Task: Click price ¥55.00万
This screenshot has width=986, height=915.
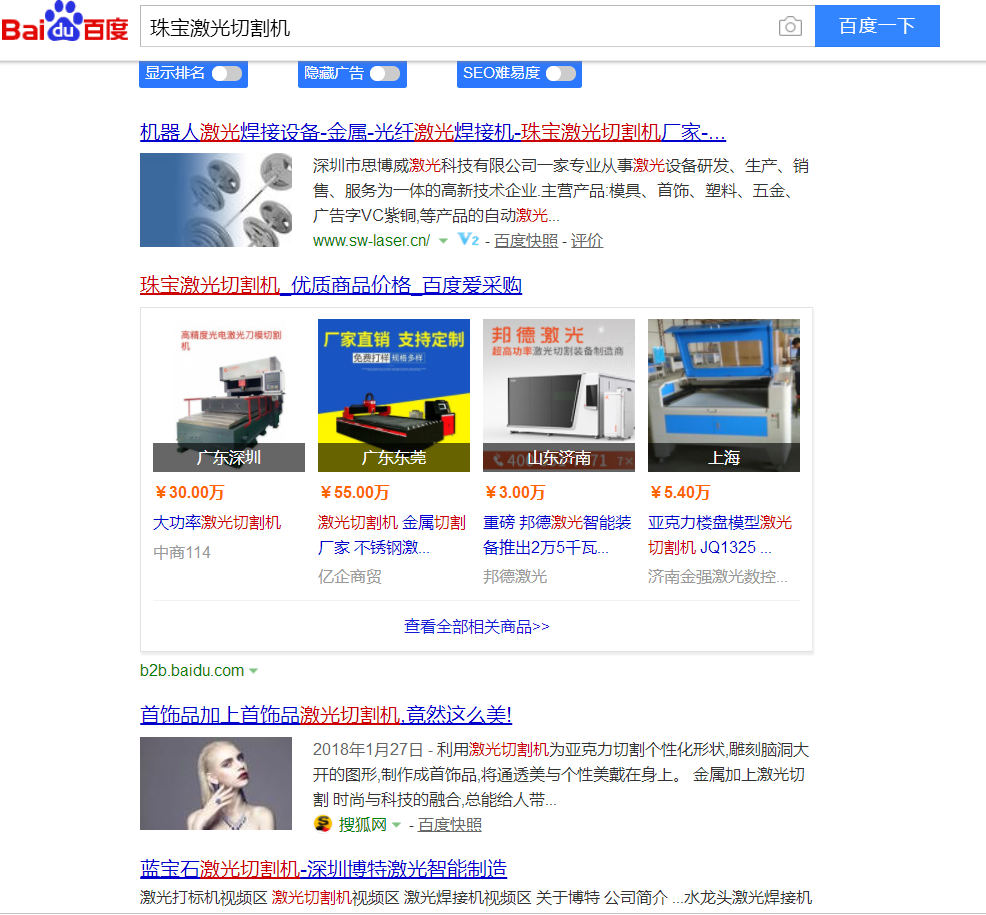Action: (x=355, y=492)
